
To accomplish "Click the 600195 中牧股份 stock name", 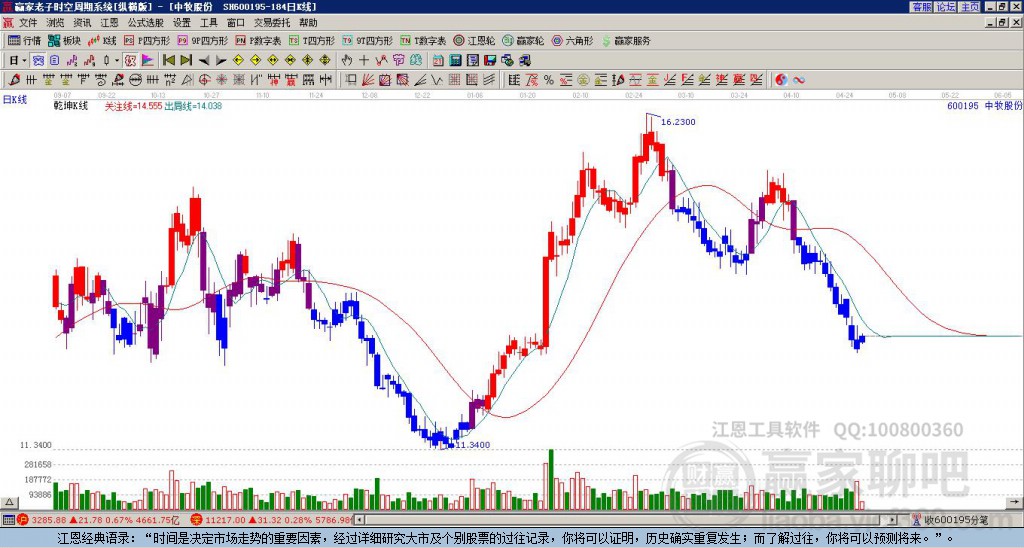I will (984, 105).
